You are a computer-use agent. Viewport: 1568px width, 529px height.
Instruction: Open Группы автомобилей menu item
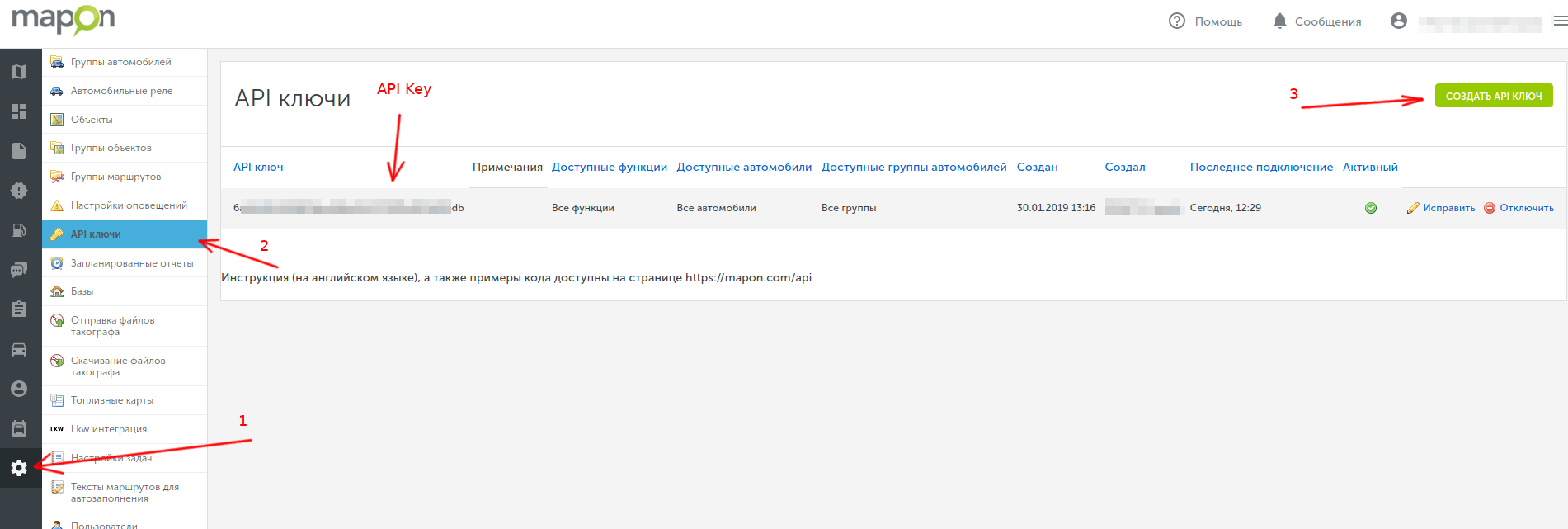point(120,62)
